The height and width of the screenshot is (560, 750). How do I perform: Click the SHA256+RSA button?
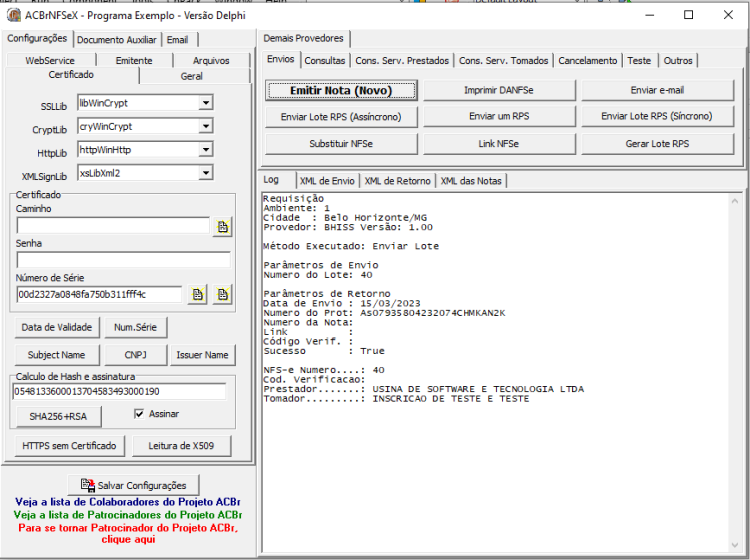pyautogui.click(x=58, y=417)
